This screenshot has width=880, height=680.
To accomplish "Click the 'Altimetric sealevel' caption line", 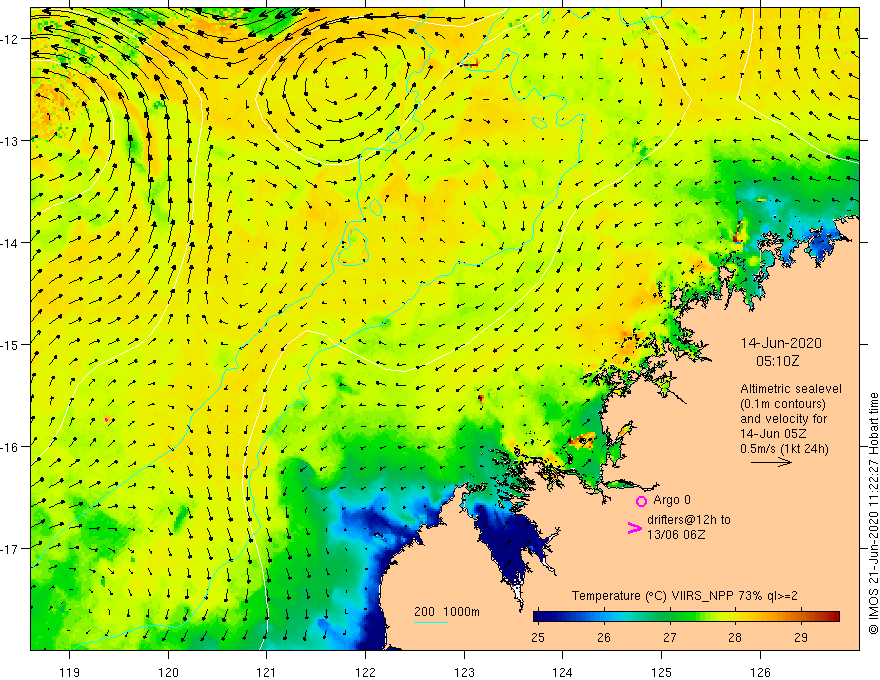I will click(x=791, y=389).
